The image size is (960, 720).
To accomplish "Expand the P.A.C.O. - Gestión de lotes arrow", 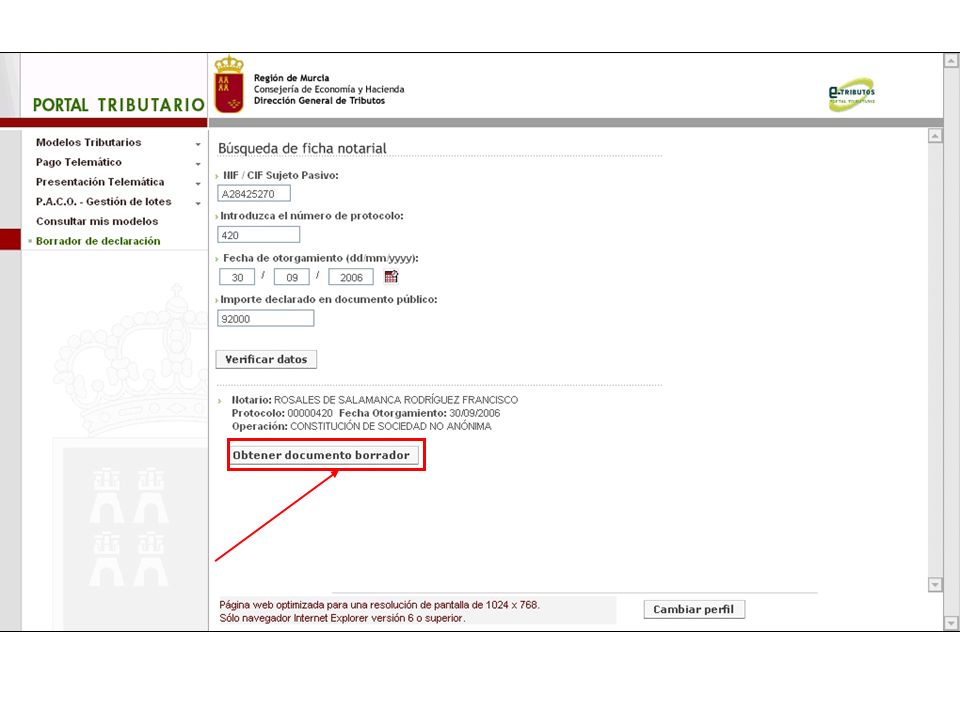I will click(x=198, y=203).
